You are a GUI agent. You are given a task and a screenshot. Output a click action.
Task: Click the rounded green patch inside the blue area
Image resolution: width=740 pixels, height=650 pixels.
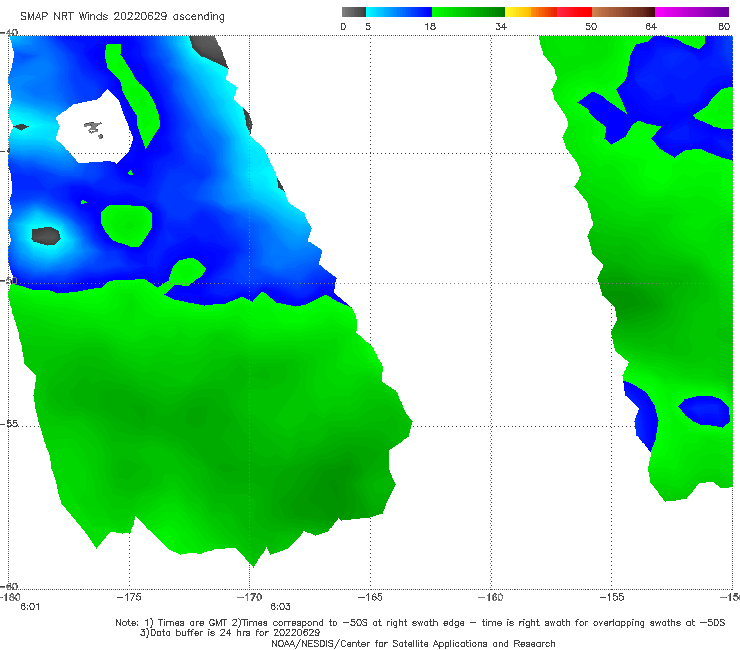pos(126,226)
